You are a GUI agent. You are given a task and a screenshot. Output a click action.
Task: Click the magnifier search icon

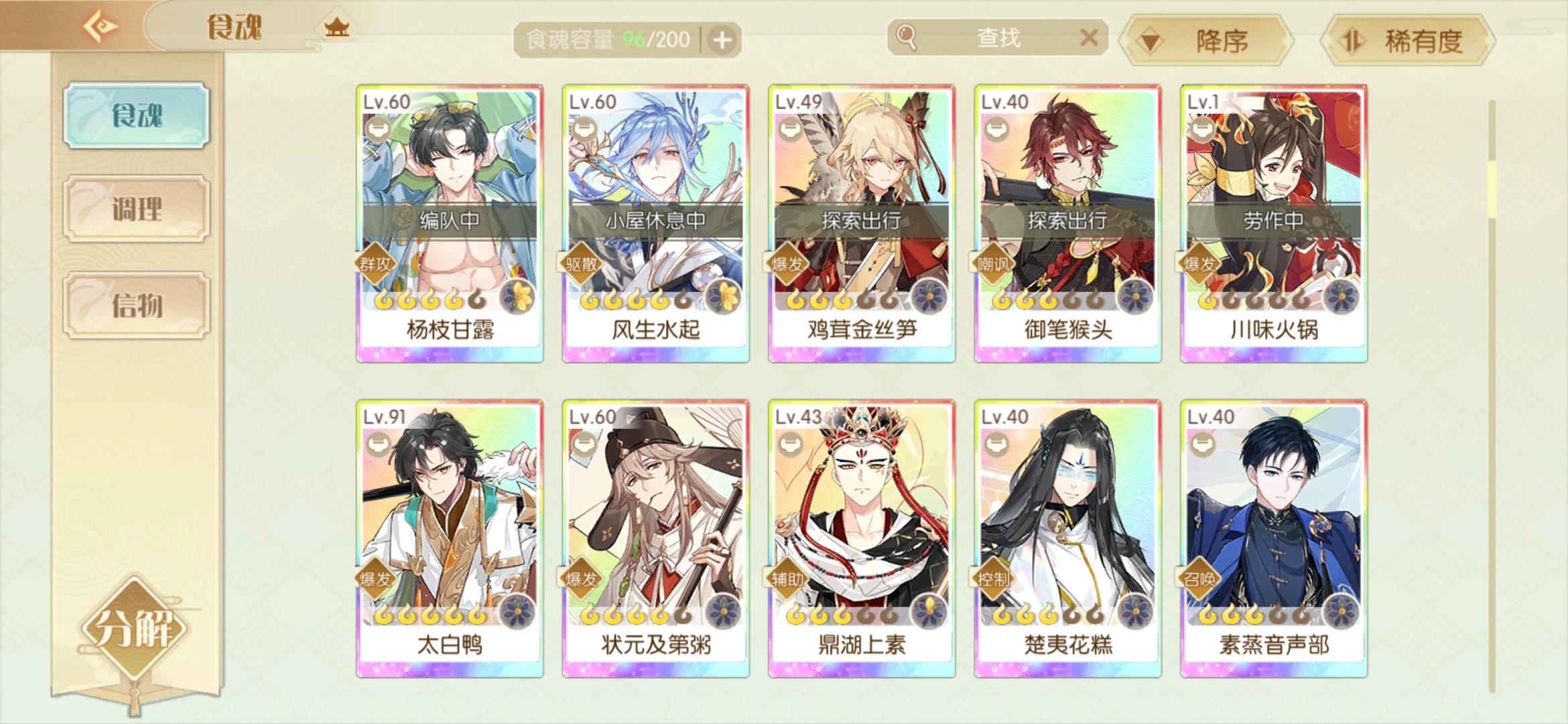[x=906, y=37]
